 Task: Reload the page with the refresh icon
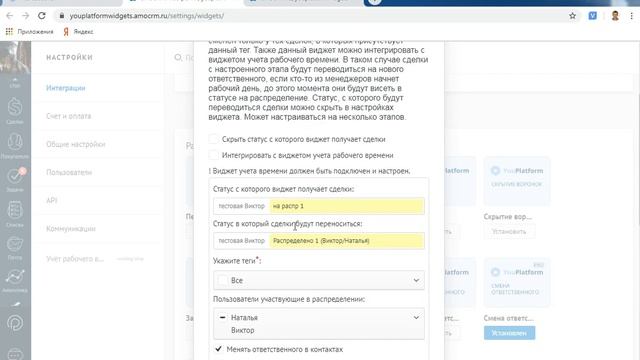42,16
